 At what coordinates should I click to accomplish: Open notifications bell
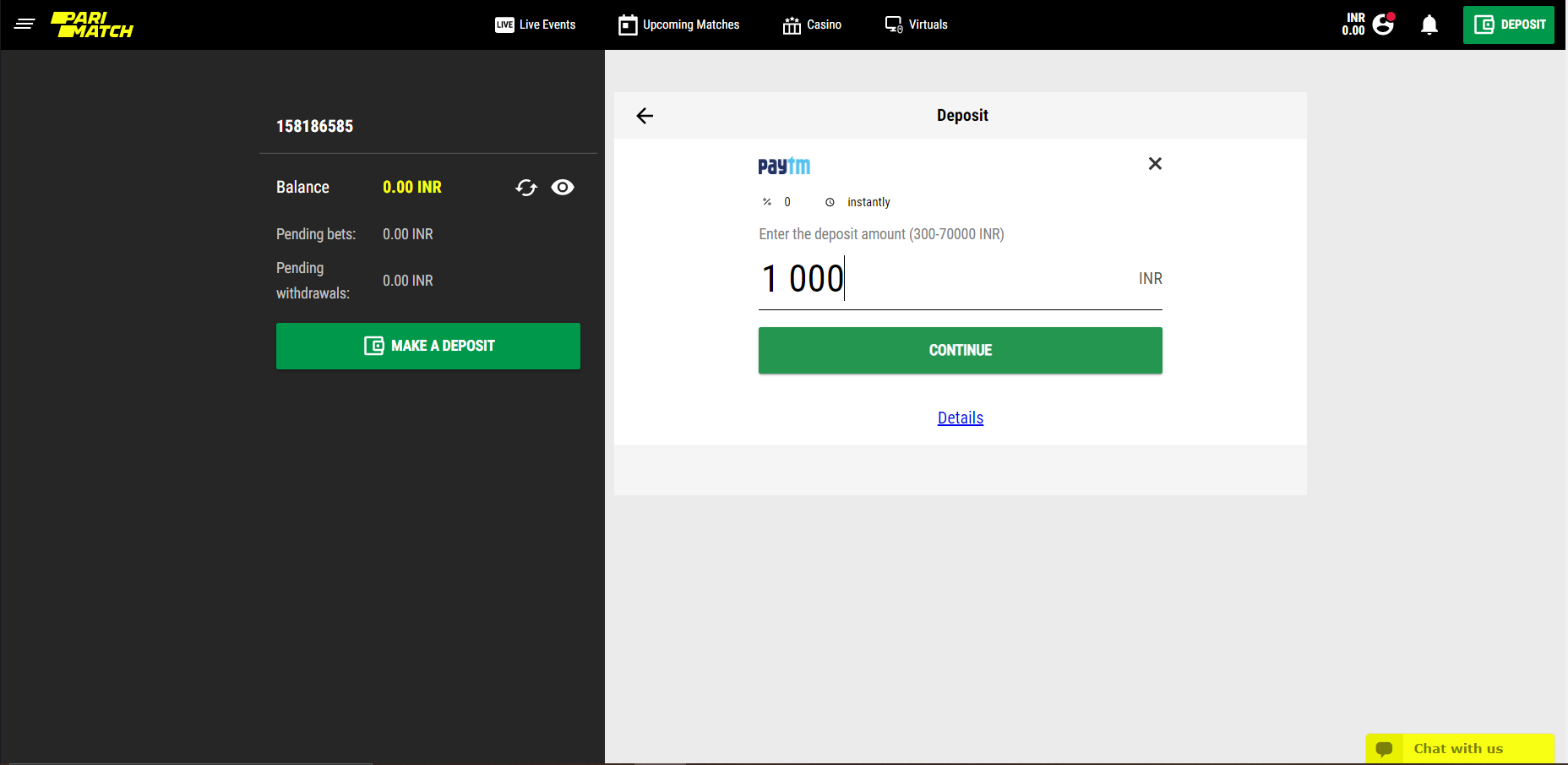pos(1429,25)
